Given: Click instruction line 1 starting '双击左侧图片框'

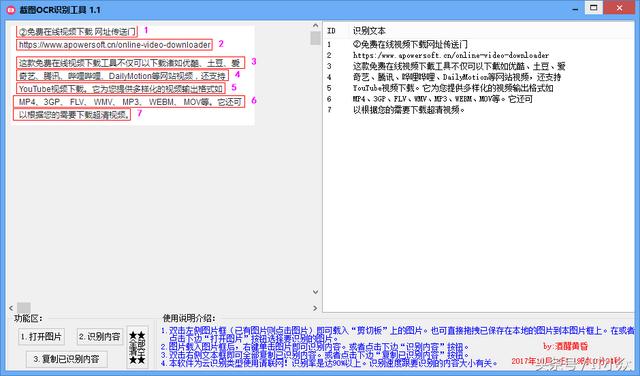Looking at the screenshot, I should click(x=398, y=334).
